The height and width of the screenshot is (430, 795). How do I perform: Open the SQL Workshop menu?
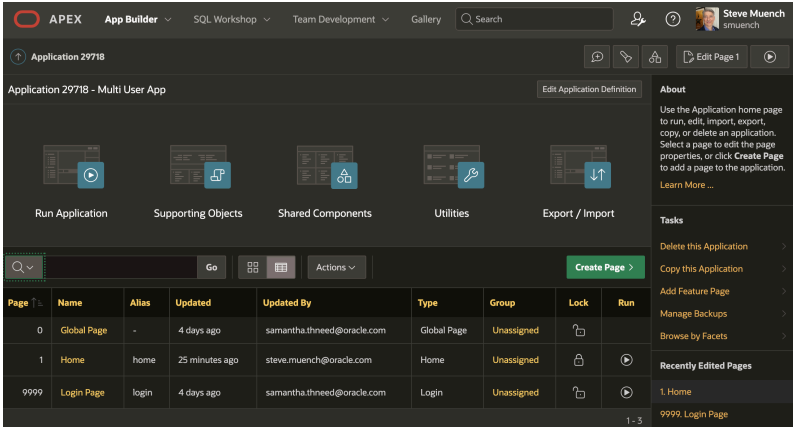232,19
